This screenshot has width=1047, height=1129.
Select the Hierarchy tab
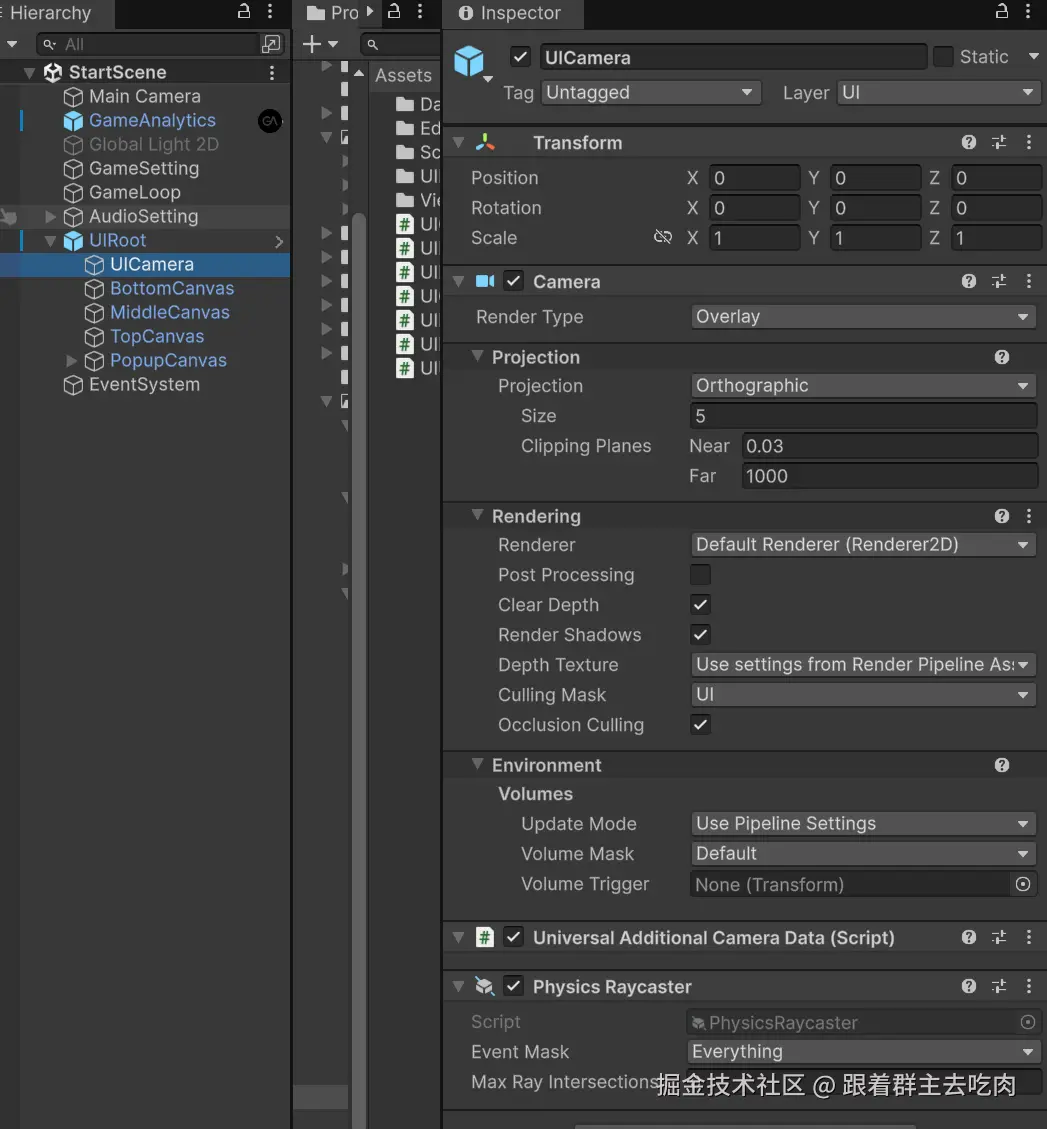(50, 14)
